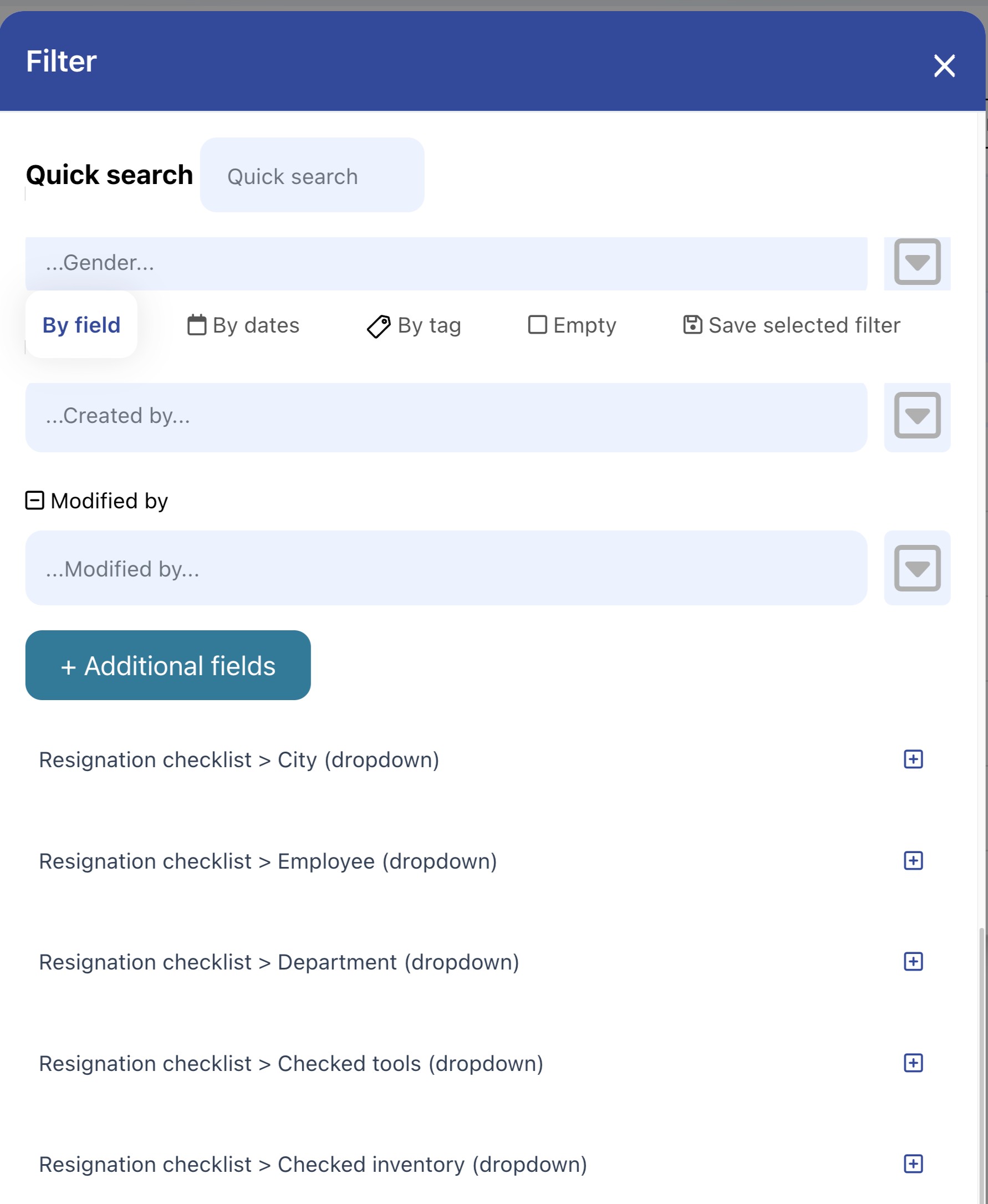Toggle the Empty checkbox
988x1204 pixels.
coord(537,324)
